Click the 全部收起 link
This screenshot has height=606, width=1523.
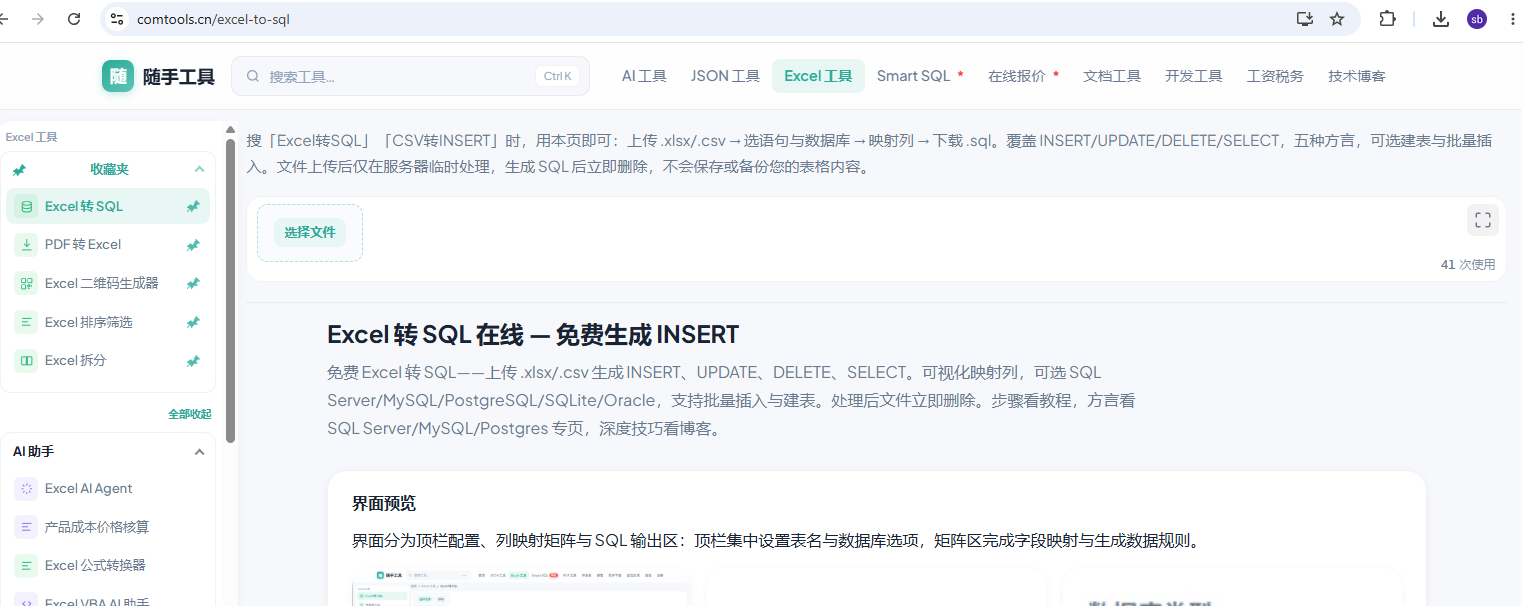[x=190, y=414]
